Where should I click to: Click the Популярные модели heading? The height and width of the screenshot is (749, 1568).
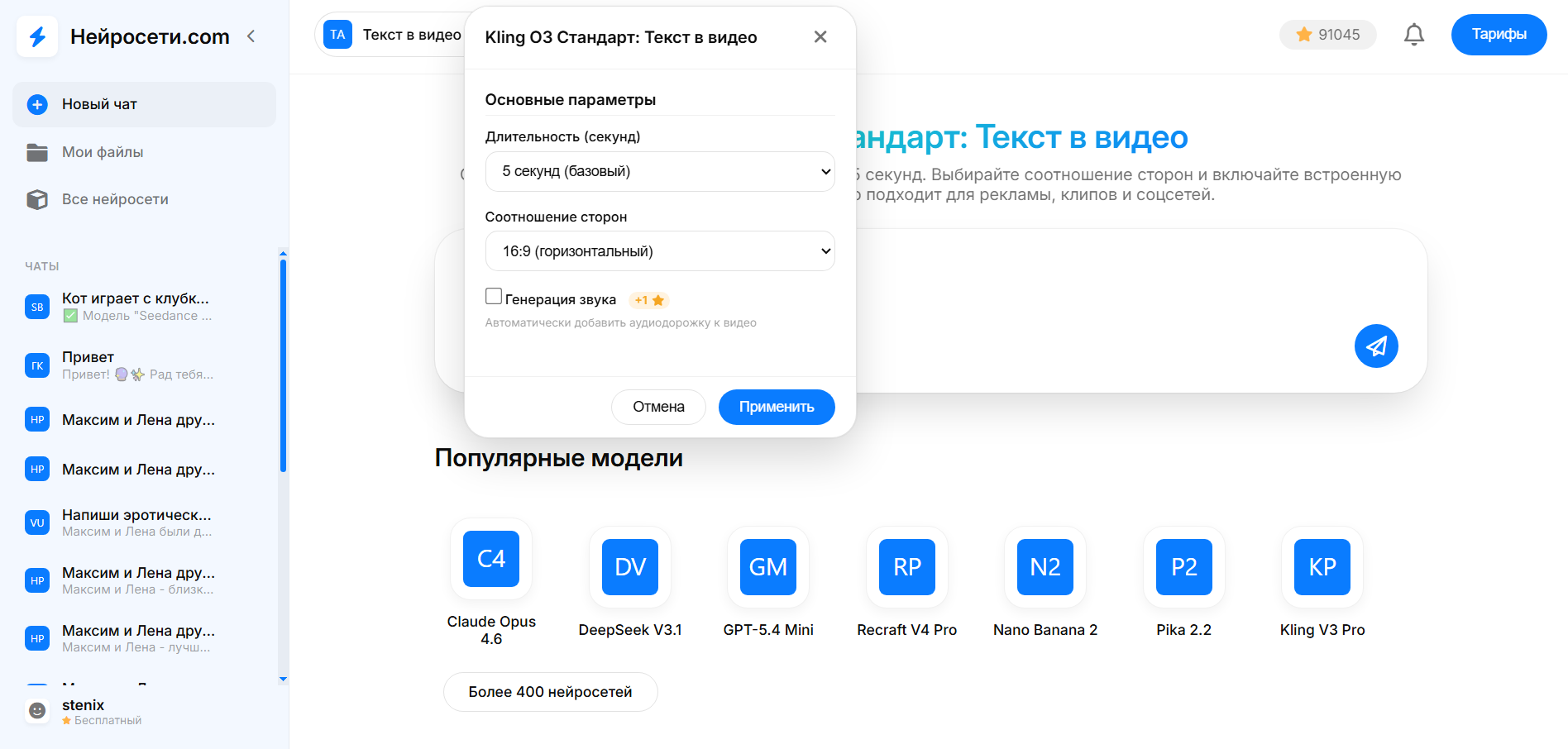(559, 458)
